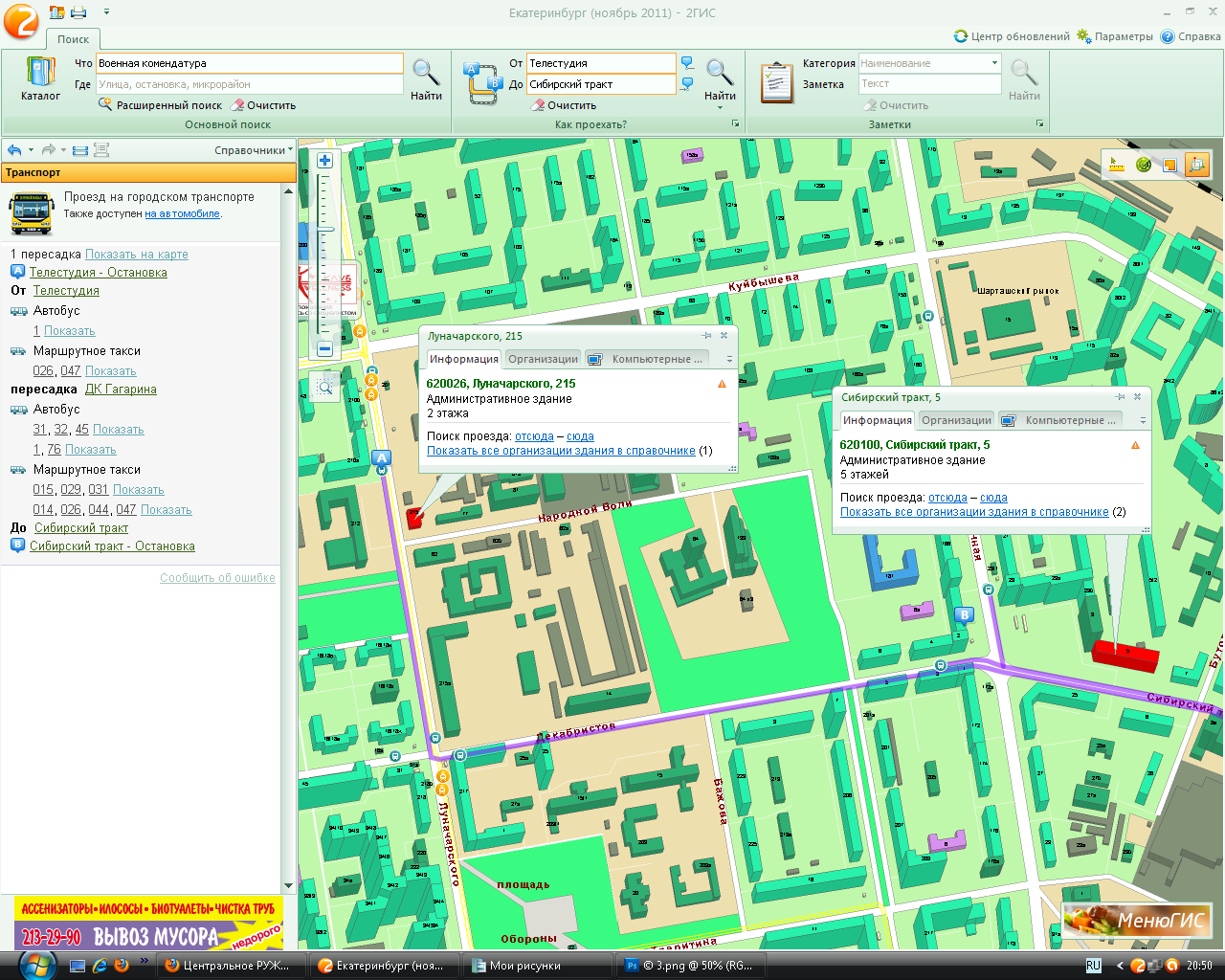Screen dimensions: 1225x980
Task: Open quick access toolbar customize arrow
Action: 106,12
